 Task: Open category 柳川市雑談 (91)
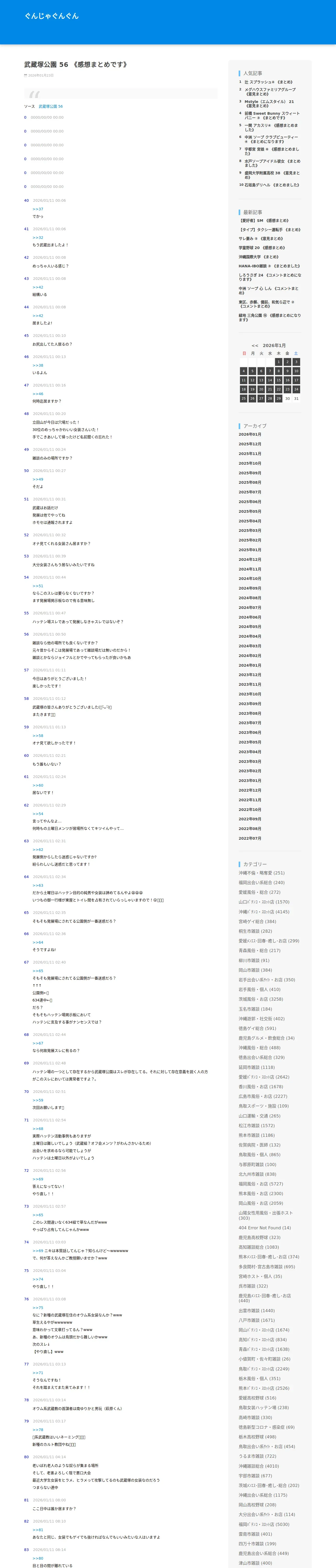254,960
